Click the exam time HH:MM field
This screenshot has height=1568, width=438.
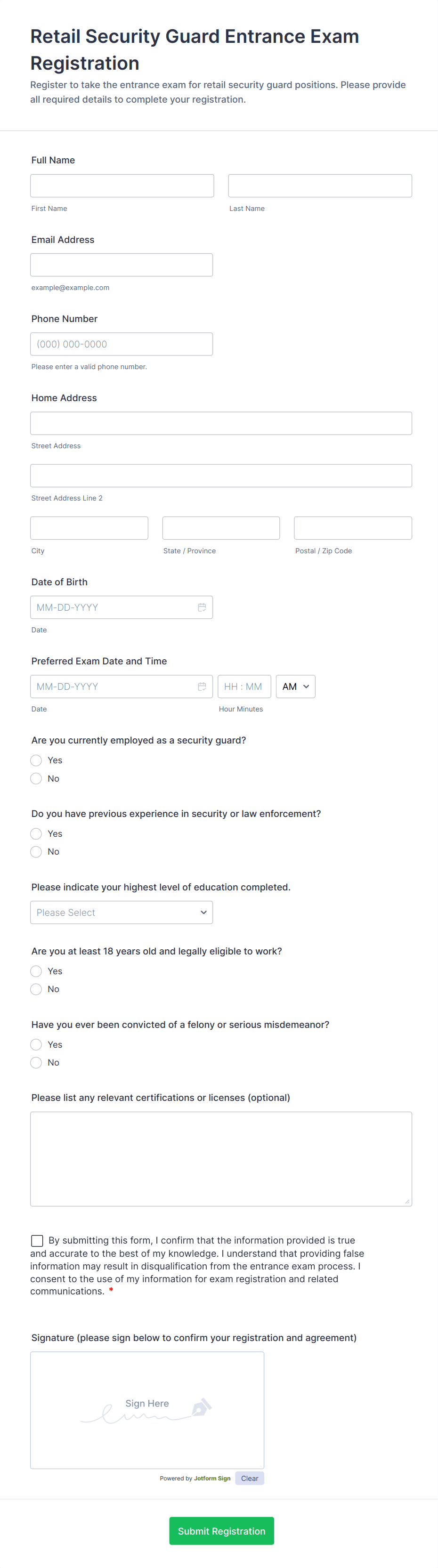(243, 687)
